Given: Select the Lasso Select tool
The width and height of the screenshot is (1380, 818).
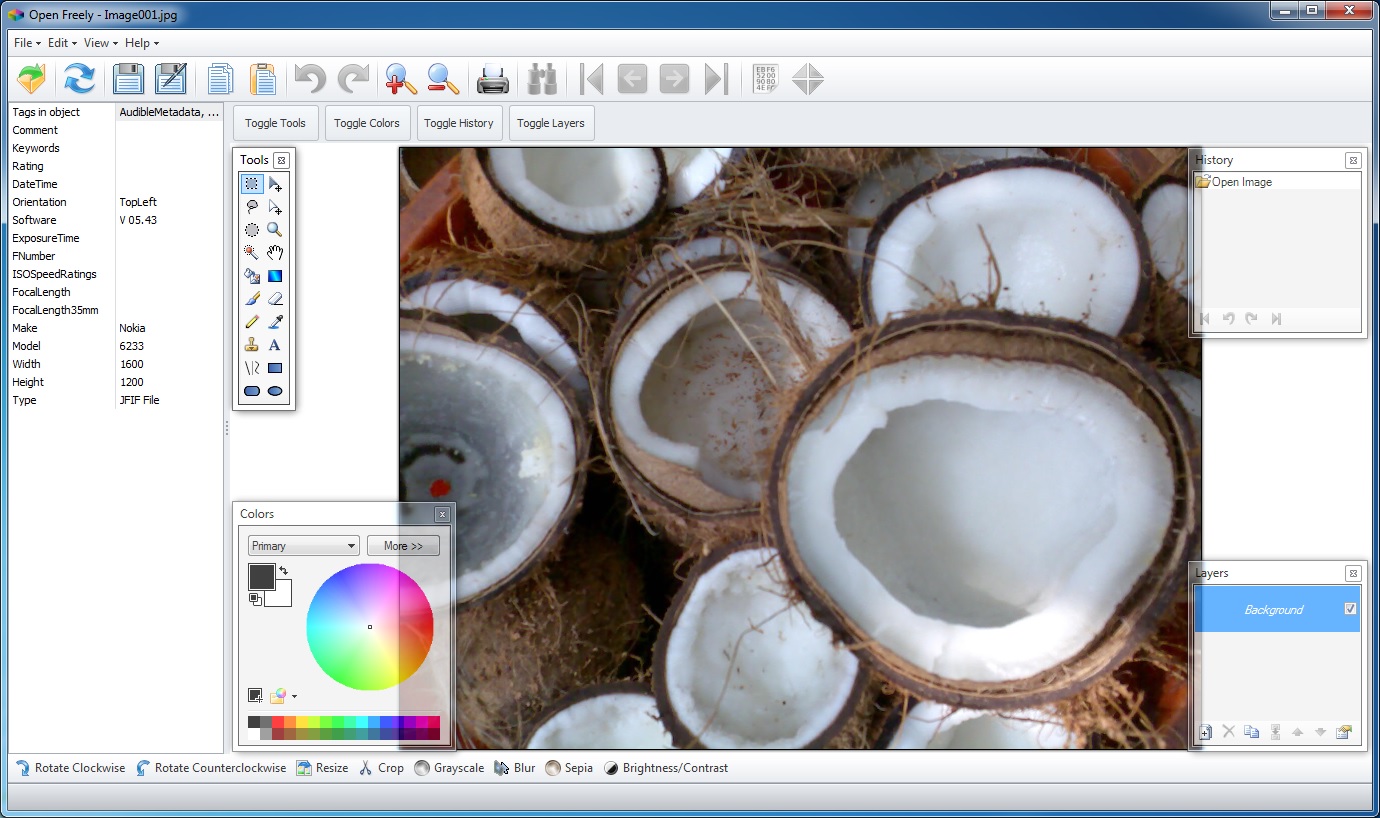Looking at the screenshot, I should tap(252, 207).
